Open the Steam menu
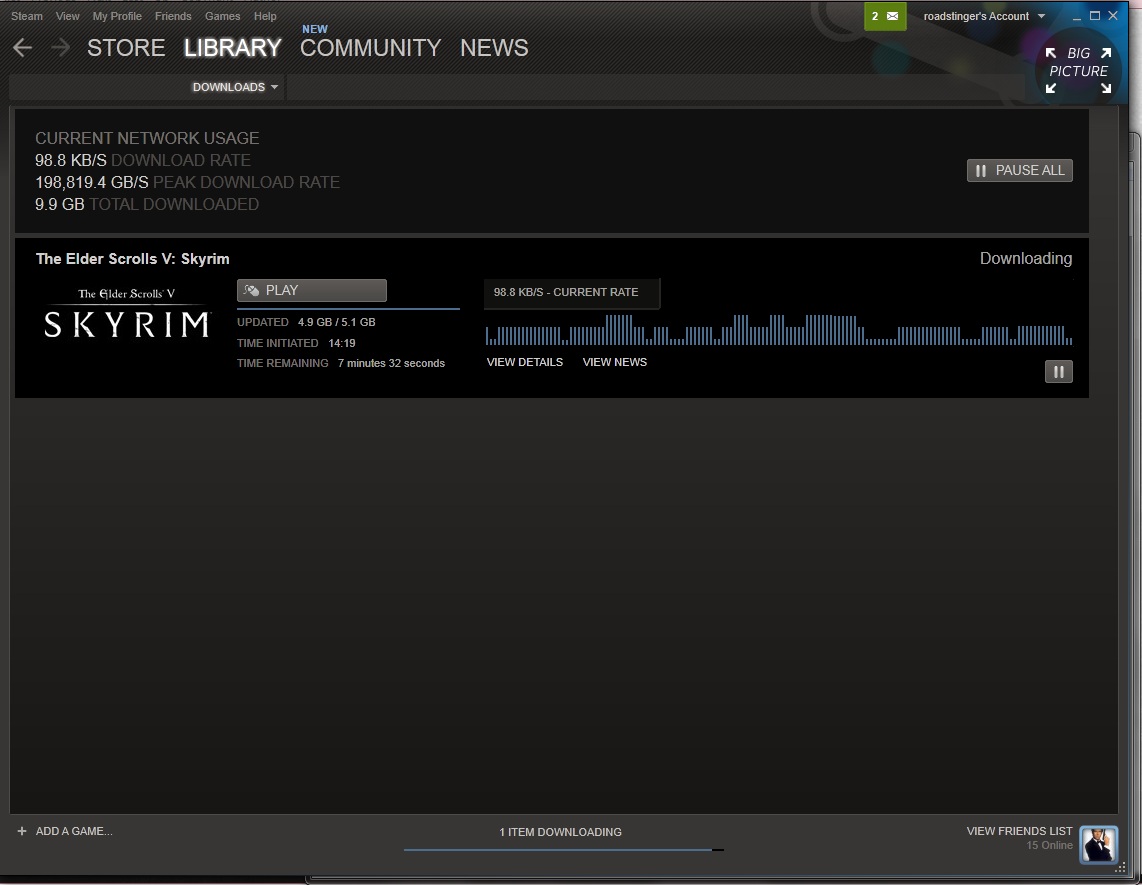The height and width of the screenshot is (885, 1142). point(27,16)
